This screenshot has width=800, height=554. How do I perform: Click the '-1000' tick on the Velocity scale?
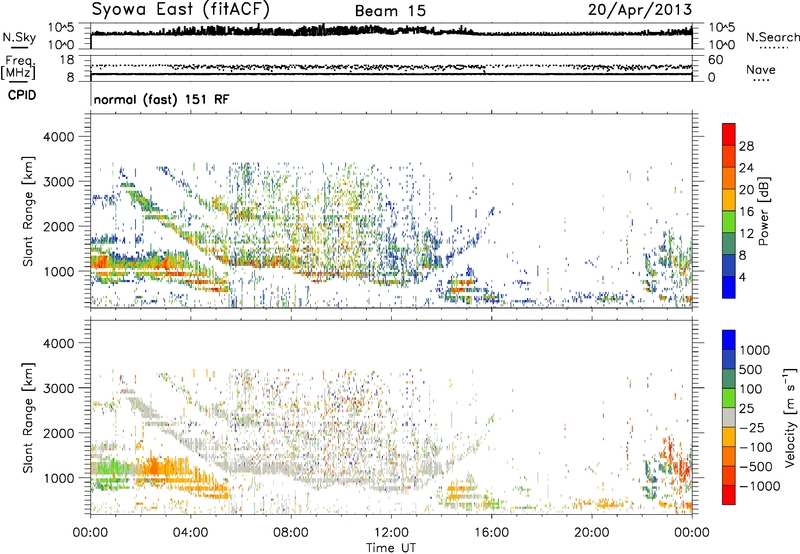759,486
